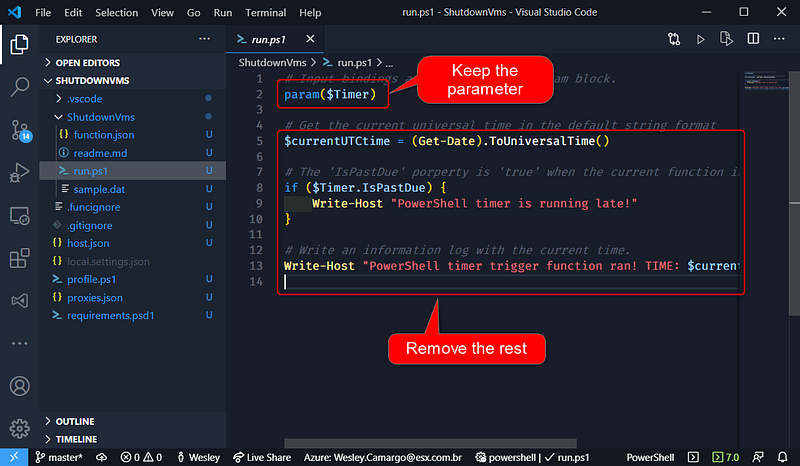This screenshot has height=466, width=800.
Task: Expand the .vscode folder
Action: pyautogui.click(x=83, y=98)
